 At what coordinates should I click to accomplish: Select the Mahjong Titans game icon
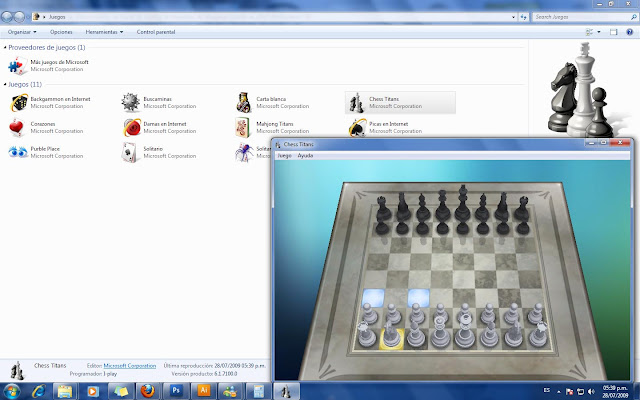pyautogui.click(x=243, y=127)
